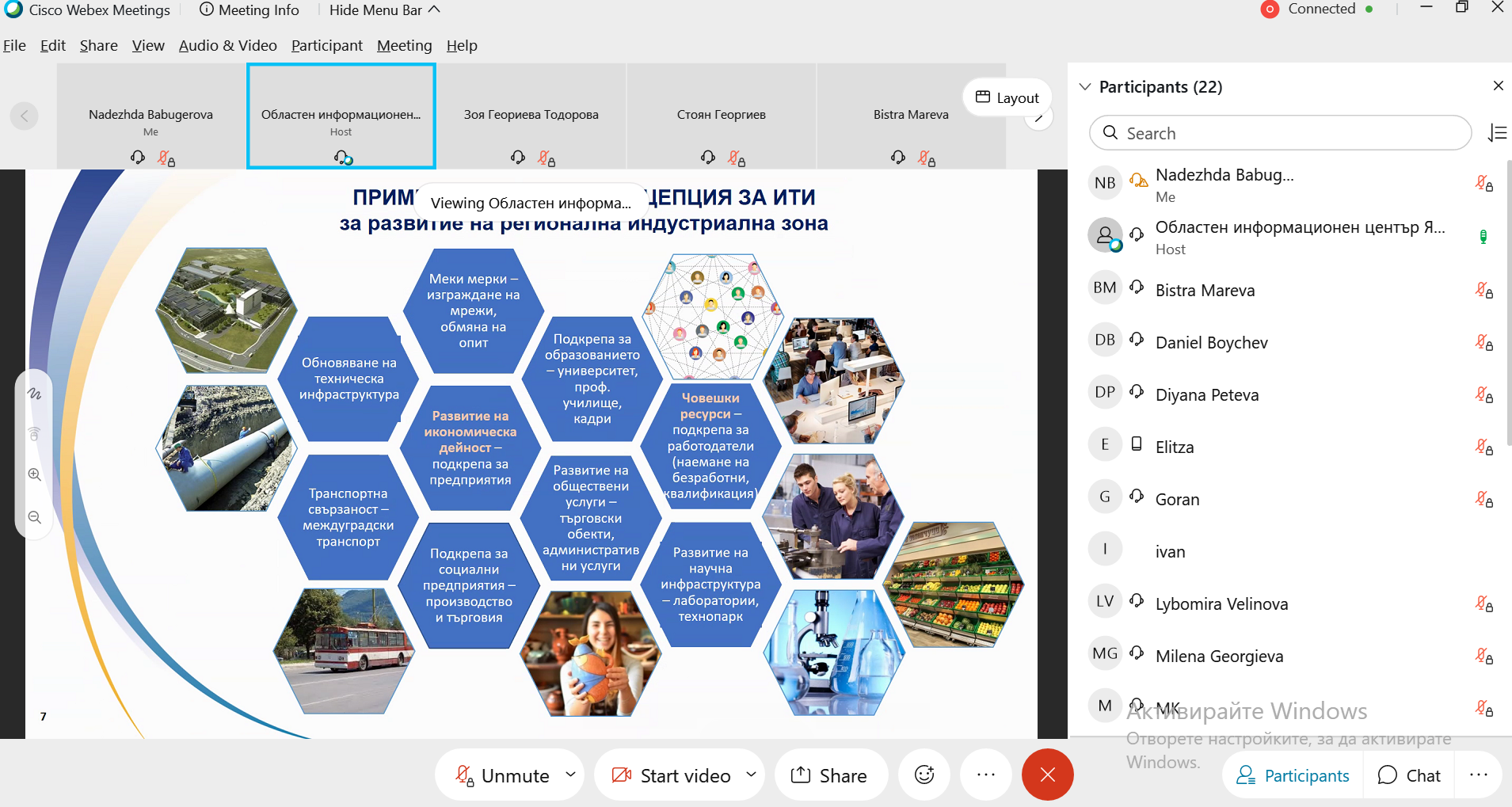The width and height of the screenshot is (1512, 807).
Task: Open more options in meeting controls
Action: 985,775
